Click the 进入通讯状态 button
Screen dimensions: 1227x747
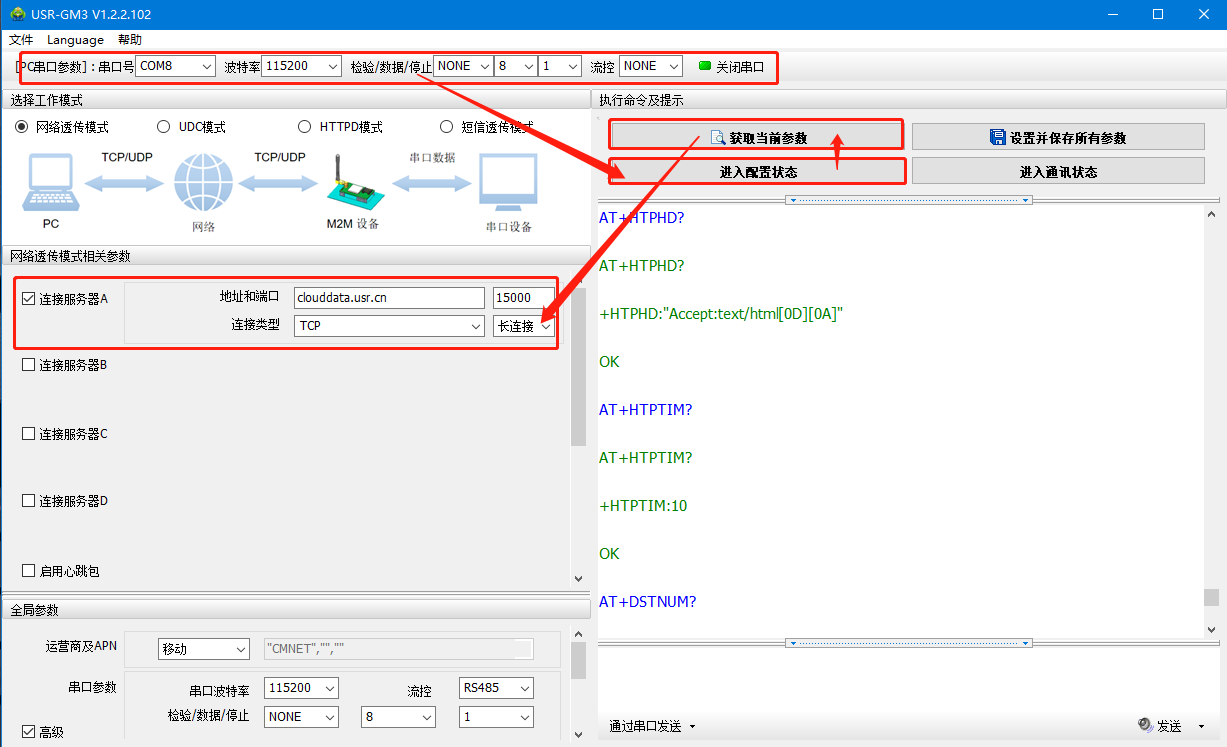click(x=1057, y=172)
